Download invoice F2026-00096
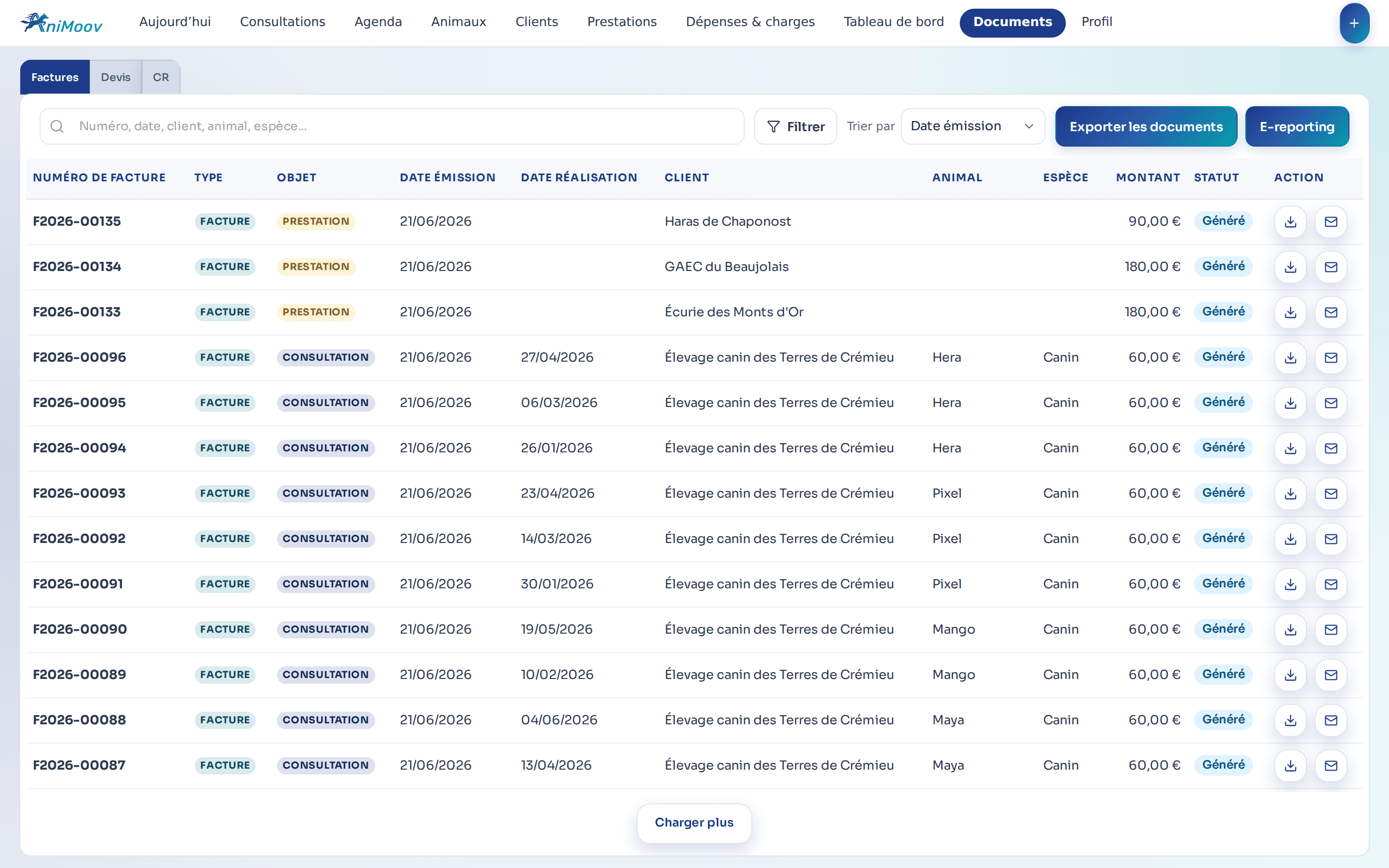 pyautogui.click(x=1290, y=358)
